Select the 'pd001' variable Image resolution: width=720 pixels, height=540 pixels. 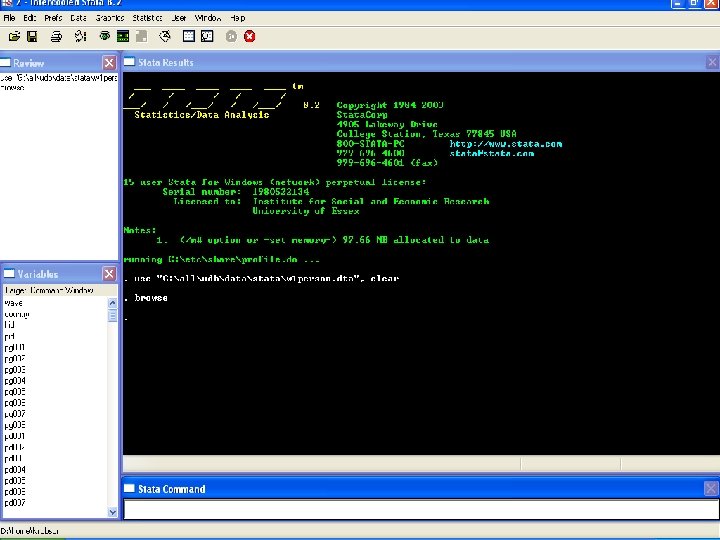tap(14, 436)
